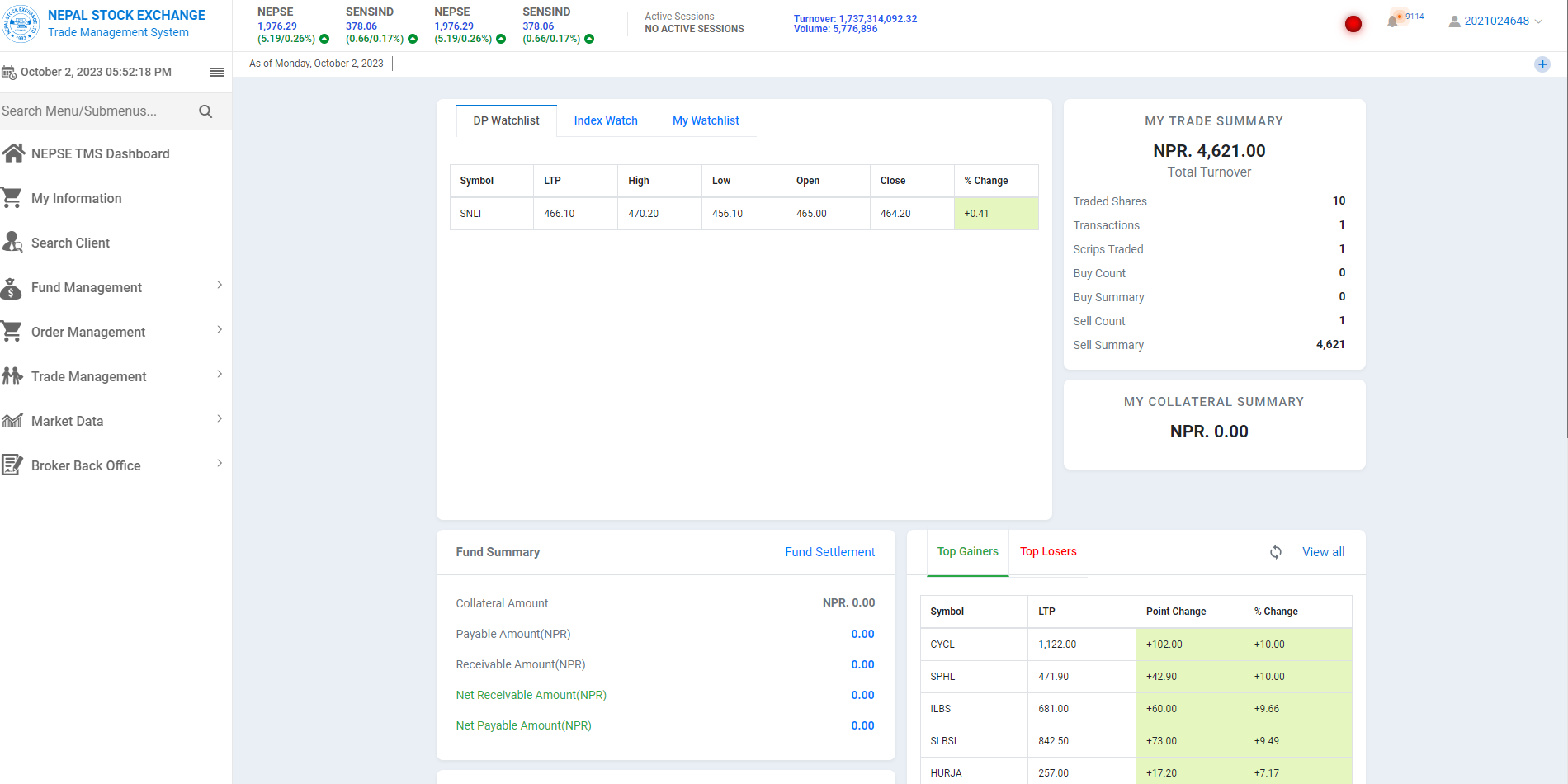Click the search magnifier icon
Image resolution: width=1568 pixels, height=784 pixels.
pyautogui.click(x=205, y=111)
